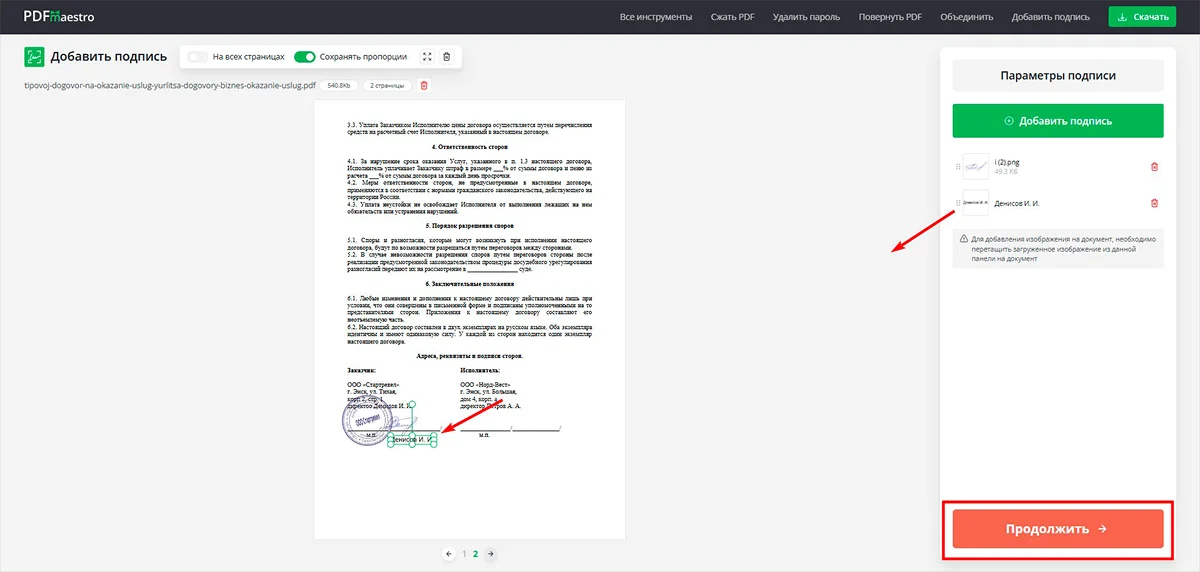Select the i (2).png signature thumbnail
Screen dimensions: 1200x572
coord(975,167)
